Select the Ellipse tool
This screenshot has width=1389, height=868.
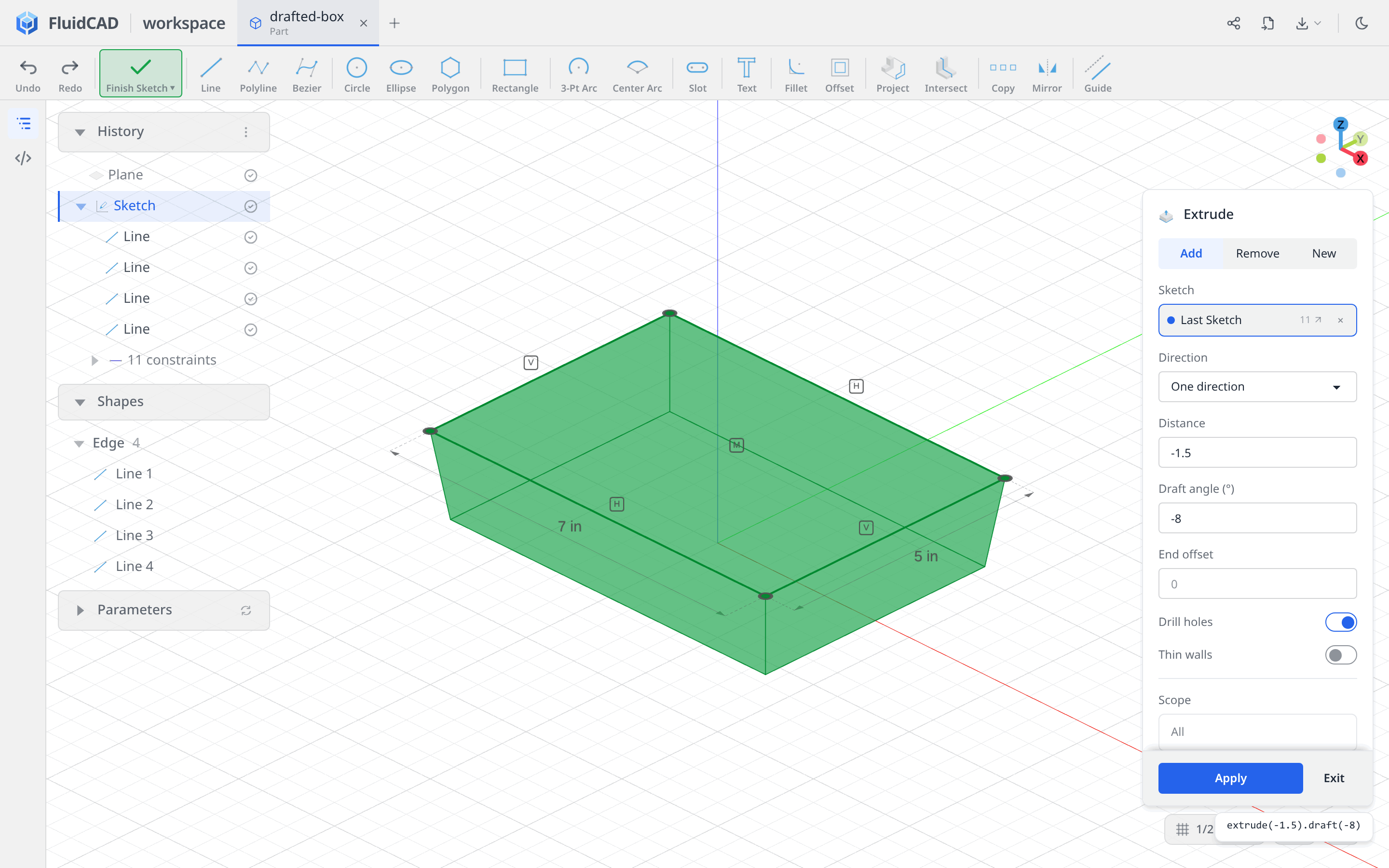401,75
